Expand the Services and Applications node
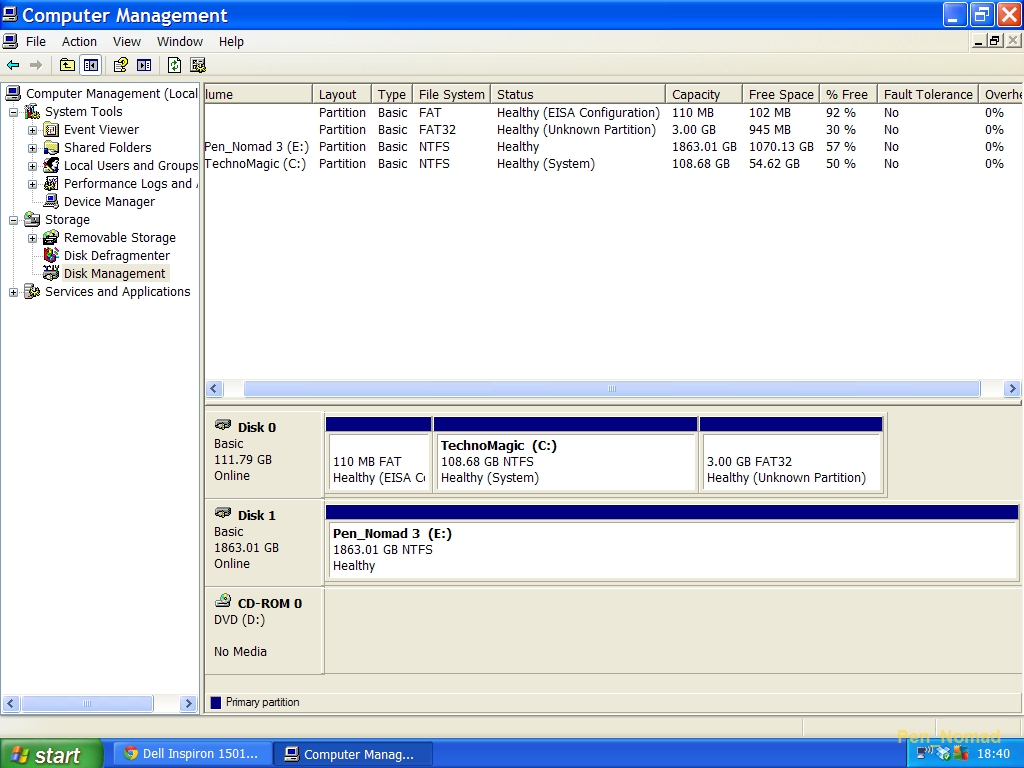 (x=14, y=292)
